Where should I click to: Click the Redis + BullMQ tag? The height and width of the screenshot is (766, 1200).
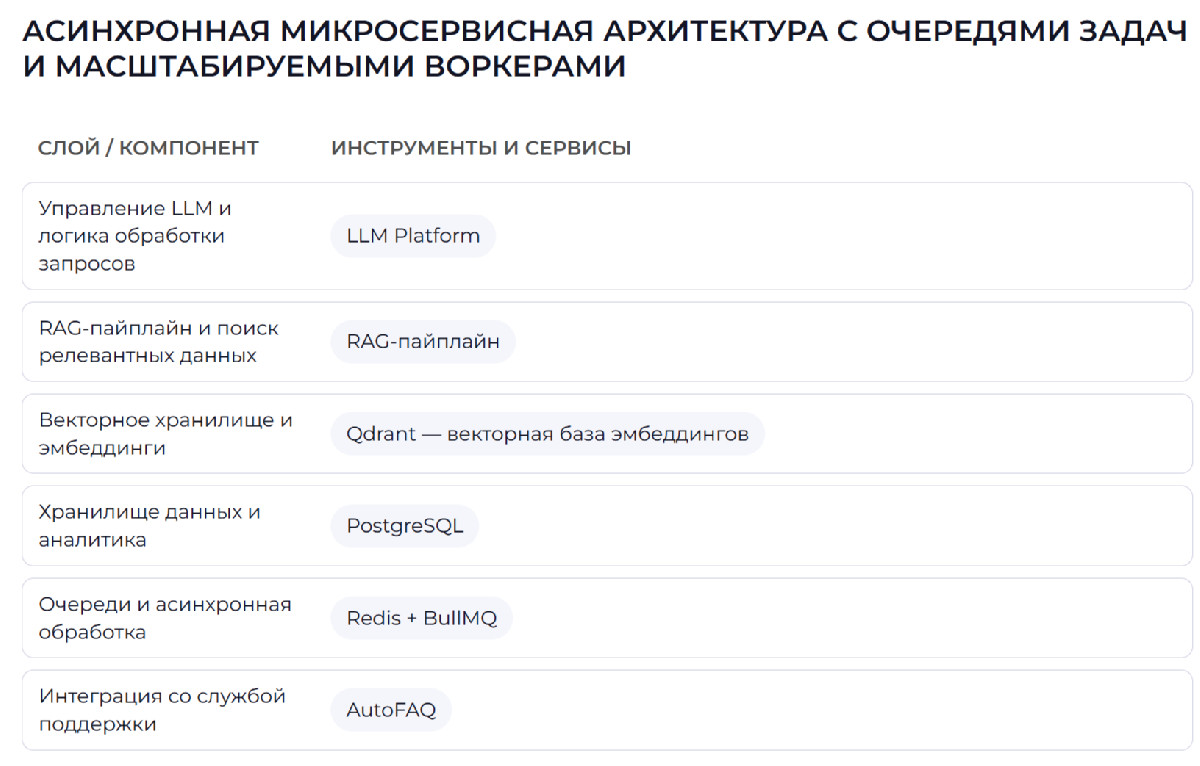click(x=421, y=618)
